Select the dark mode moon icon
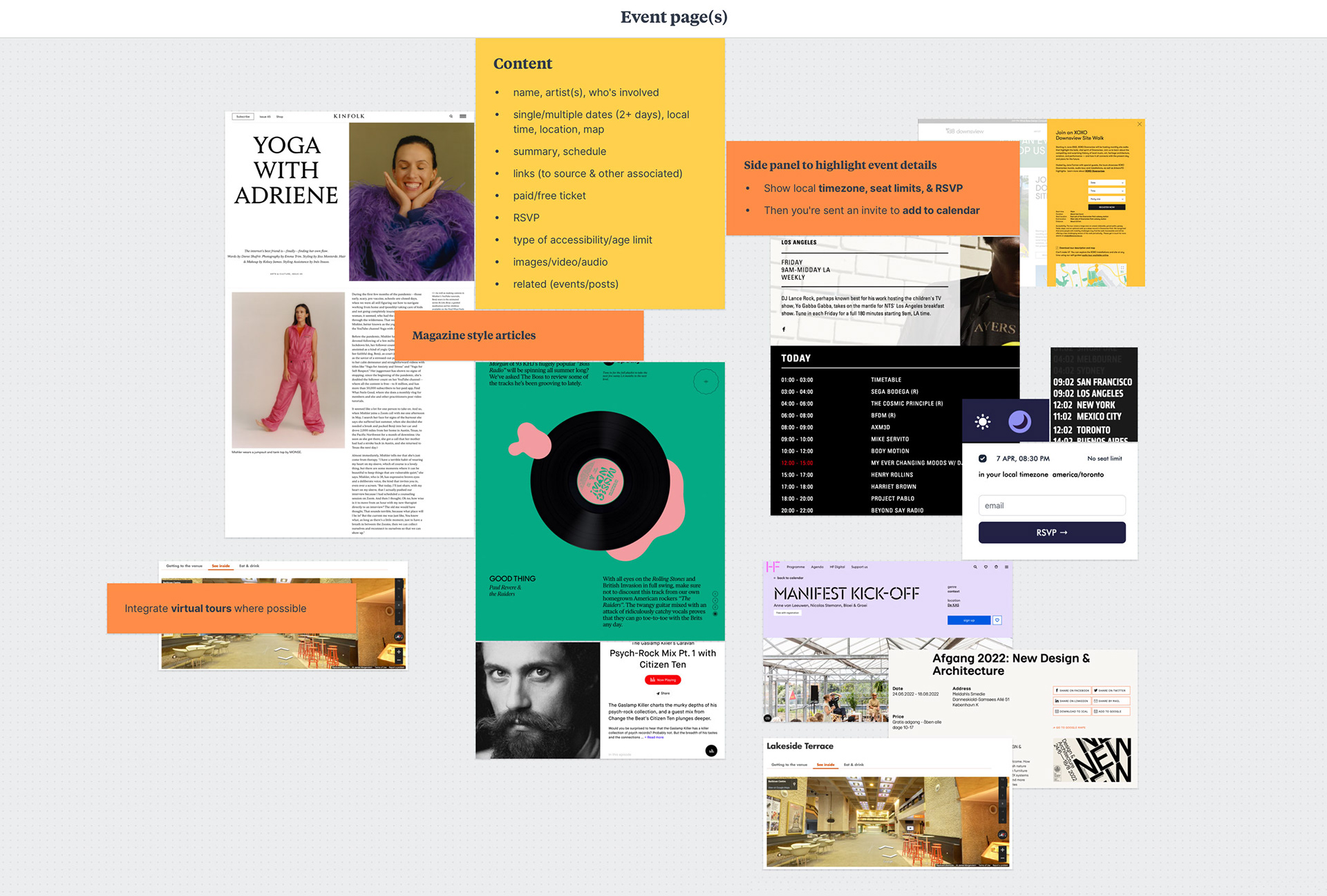 coord(1019,421)
